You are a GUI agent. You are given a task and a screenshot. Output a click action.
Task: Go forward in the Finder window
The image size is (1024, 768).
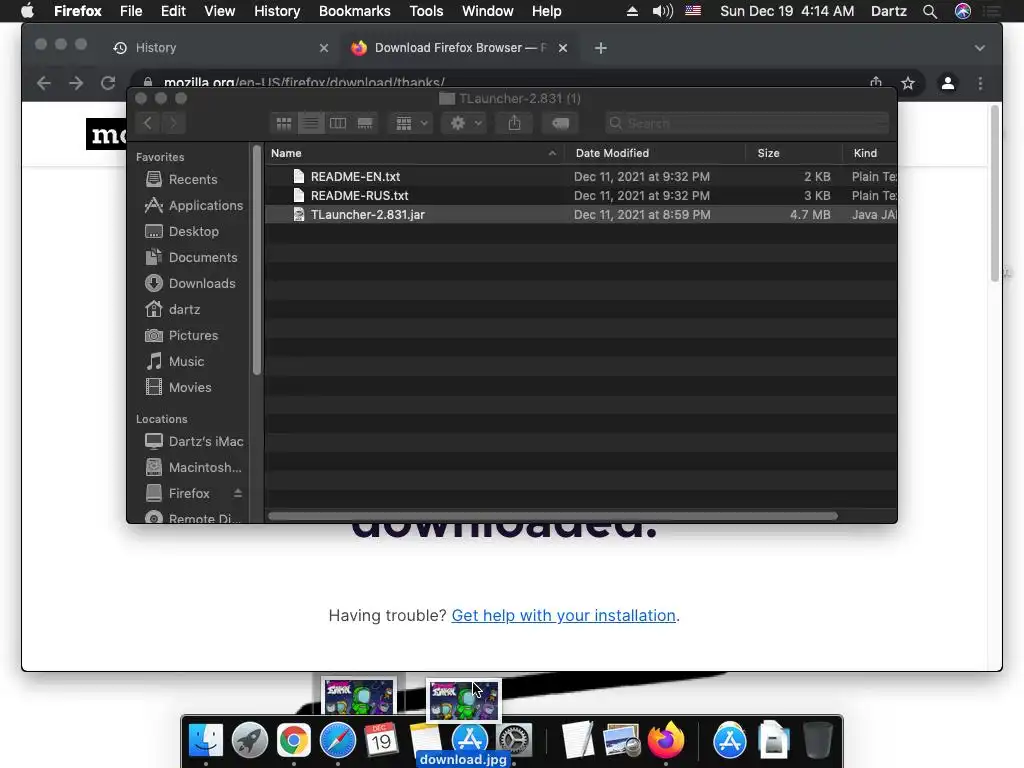tap(173, 123)
